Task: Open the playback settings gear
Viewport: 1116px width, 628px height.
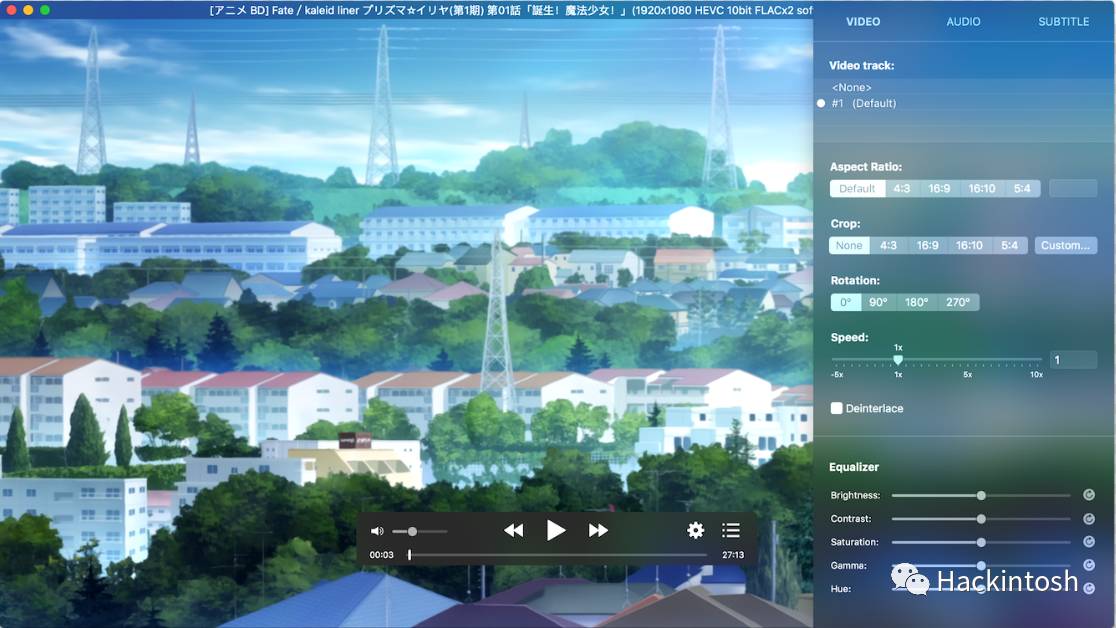Action: [695, 530]
